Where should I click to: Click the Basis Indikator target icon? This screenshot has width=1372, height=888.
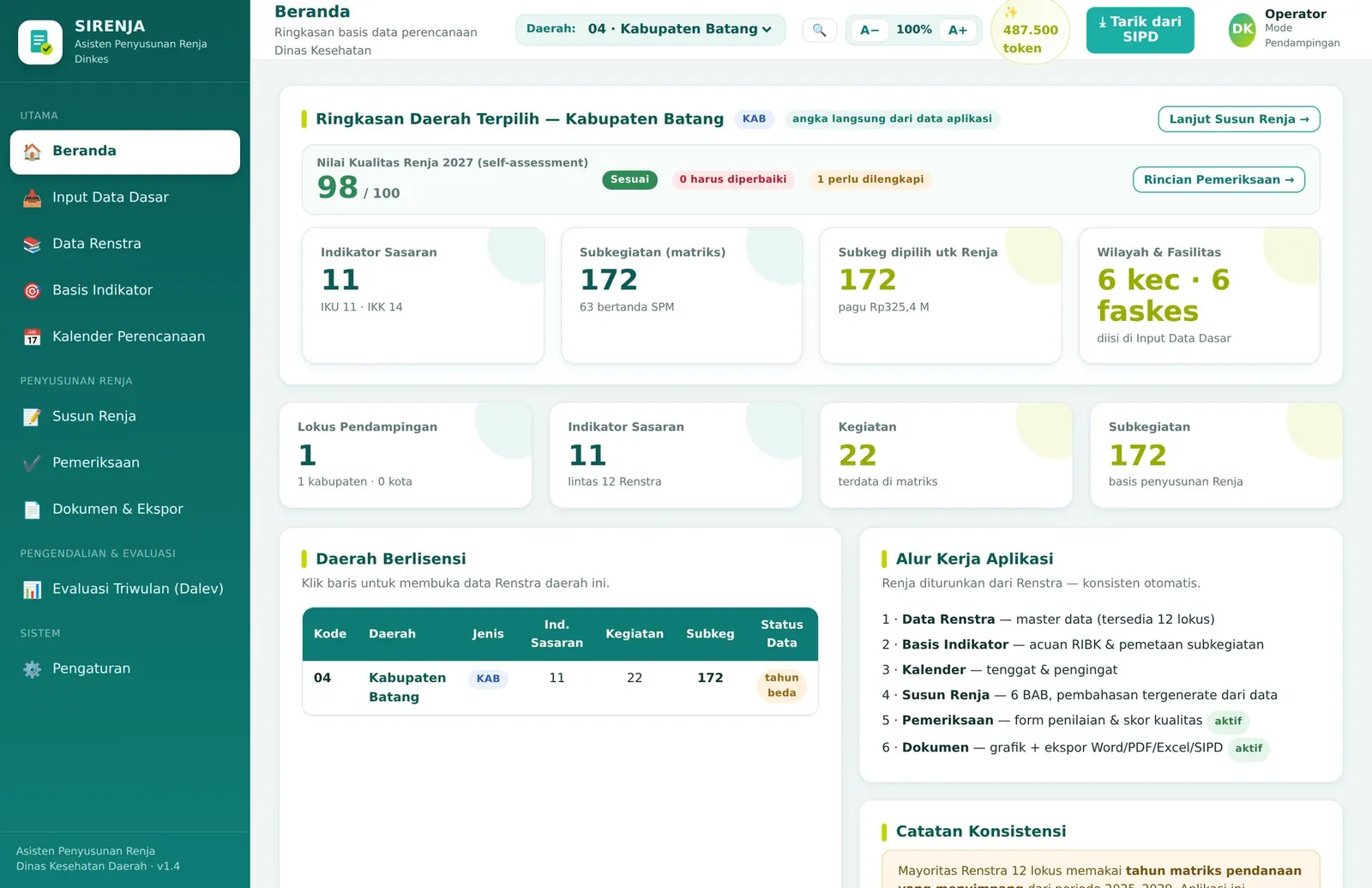32,291
